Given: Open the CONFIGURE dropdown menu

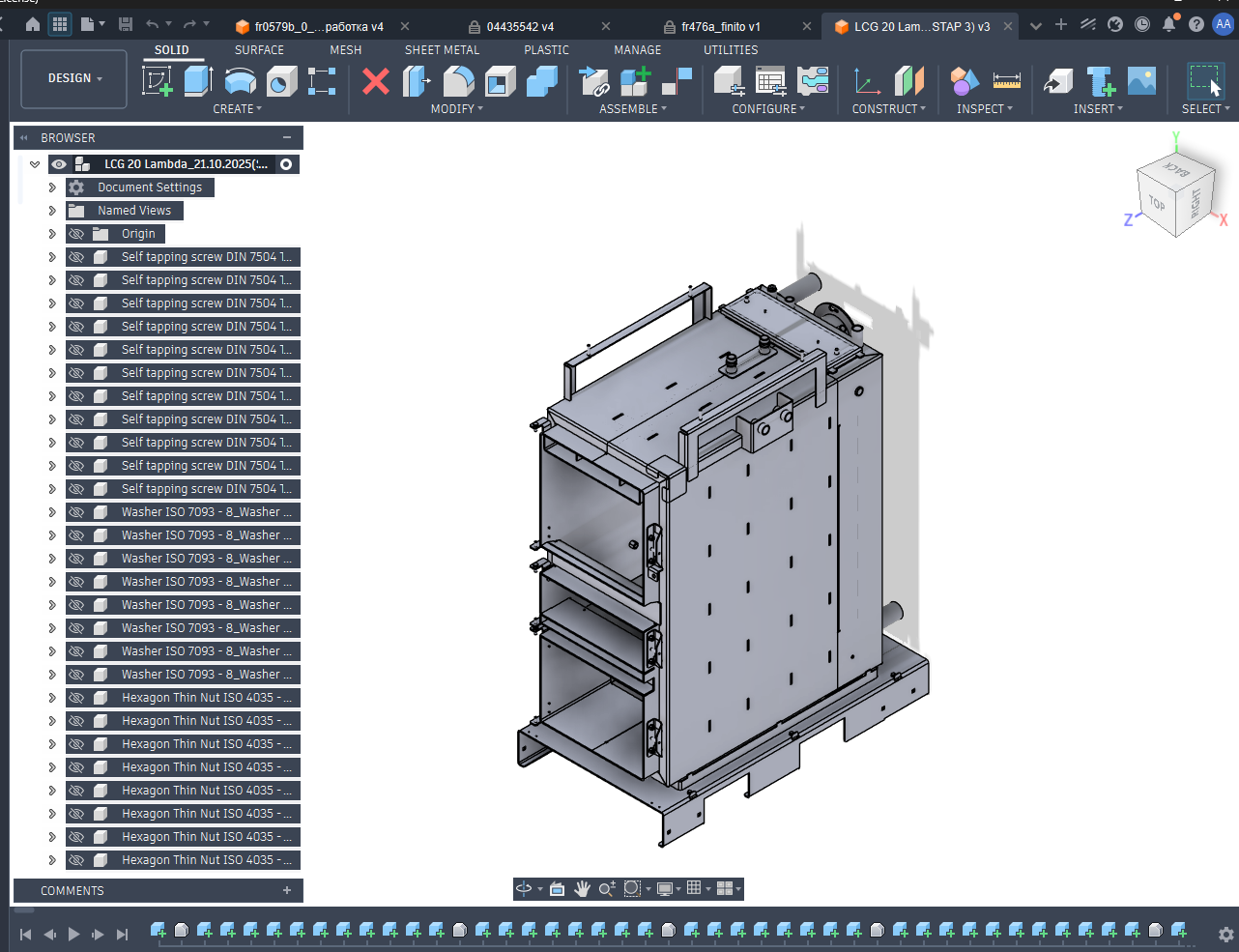Looking at the screenshot, I should click(x=768, y=109).
